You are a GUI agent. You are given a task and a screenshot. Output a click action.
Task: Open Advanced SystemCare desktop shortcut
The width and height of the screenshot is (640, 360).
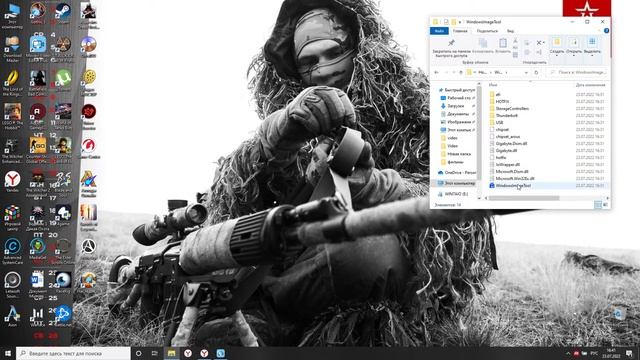coord(12,251)
